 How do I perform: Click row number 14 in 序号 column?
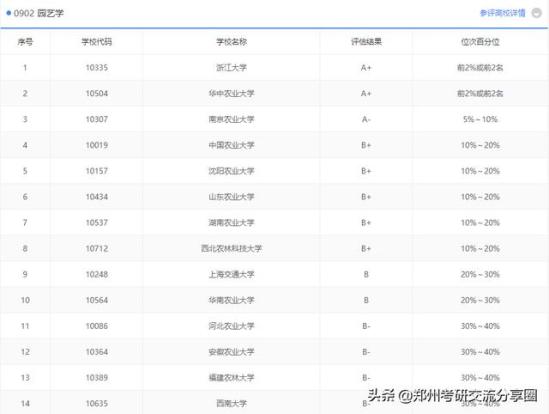click(x=25, y=404)
